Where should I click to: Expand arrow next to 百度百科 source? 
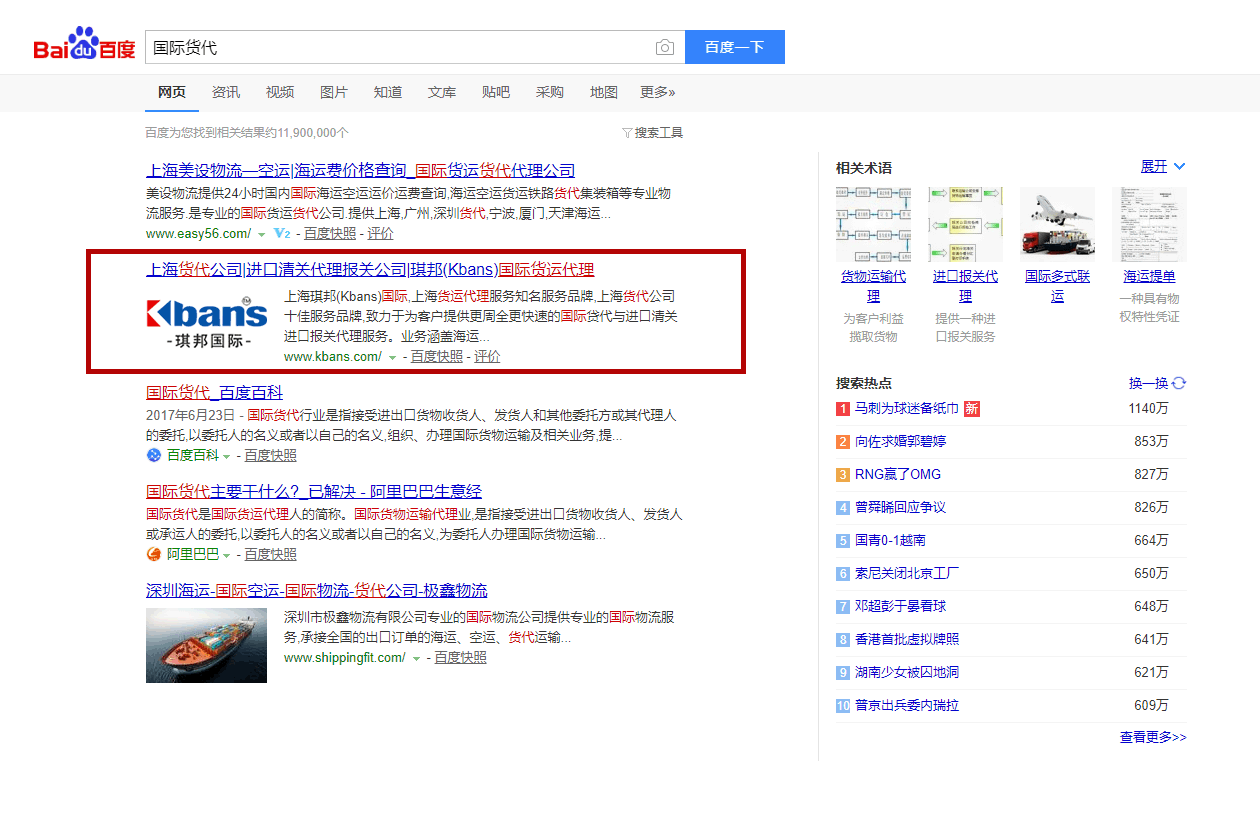pos(226,456)
